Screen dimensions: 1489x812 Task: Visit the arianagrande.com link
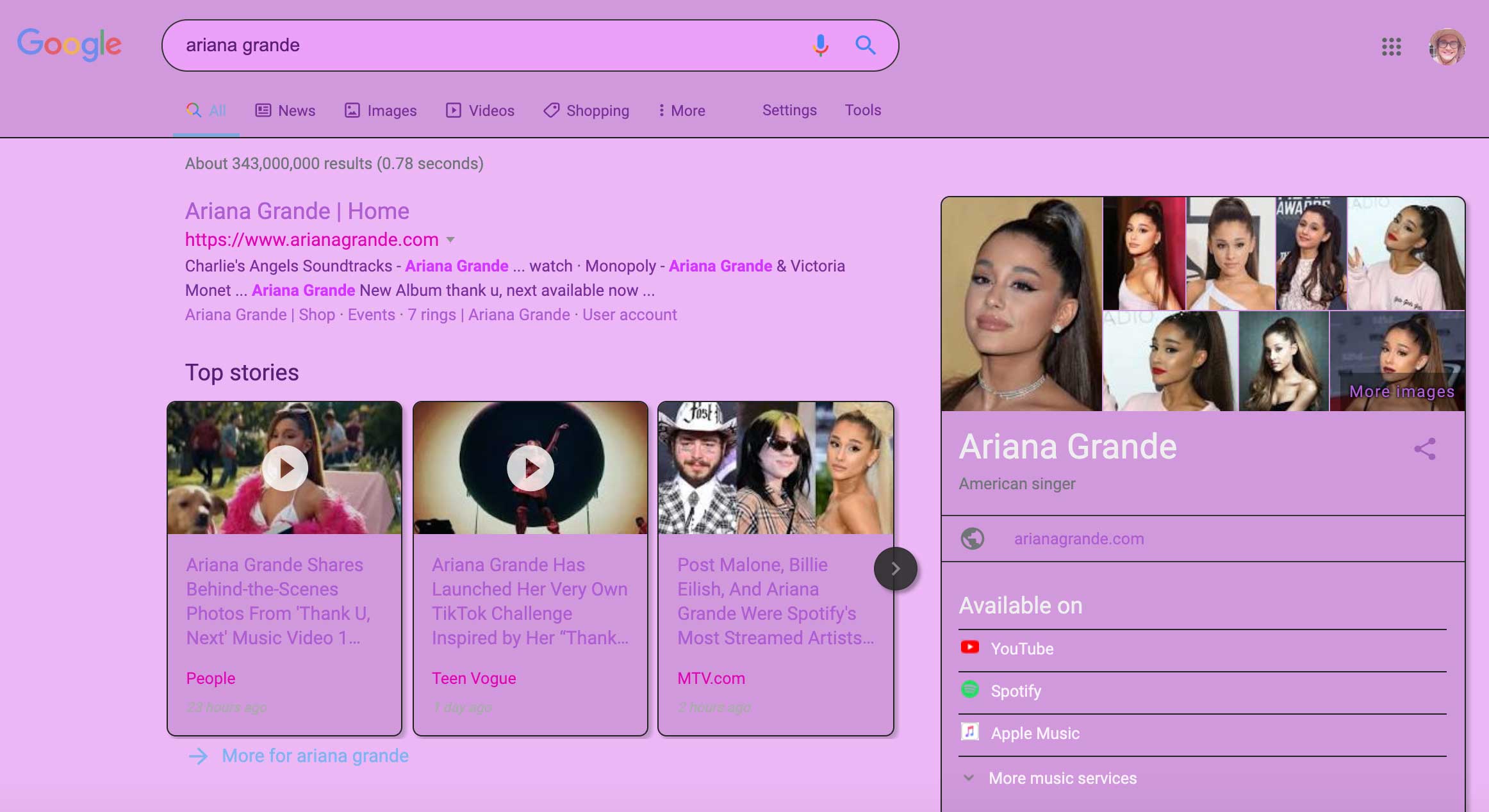coord(1078,539)
